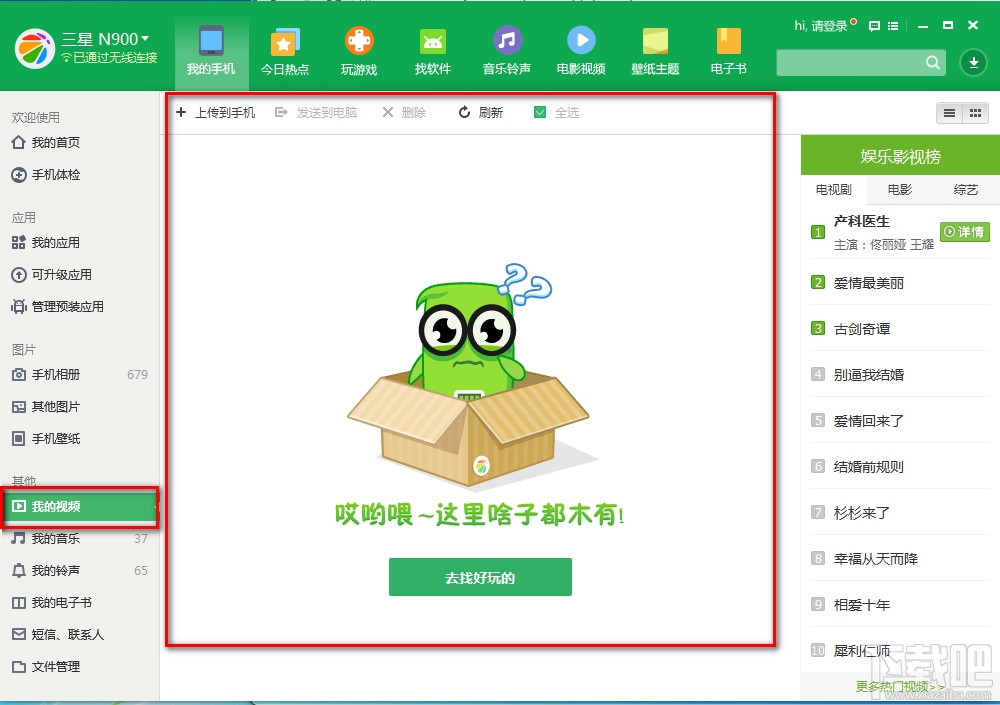
Task: Open the 电子书 ebook section icon
Action: [728, 42]
